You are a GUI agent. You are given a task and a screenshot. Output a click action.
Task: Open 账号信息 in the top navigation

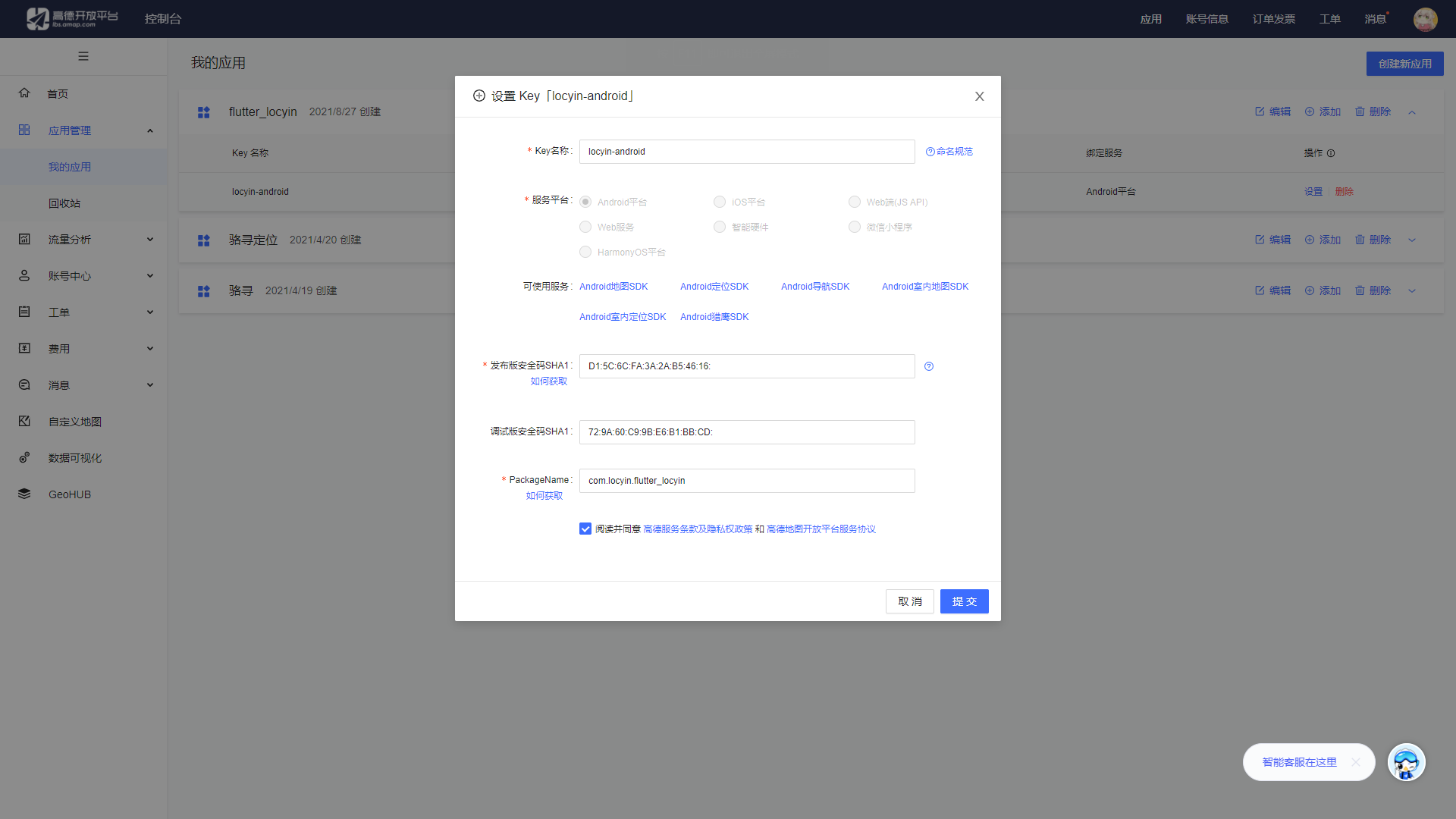pos(1207,19)
